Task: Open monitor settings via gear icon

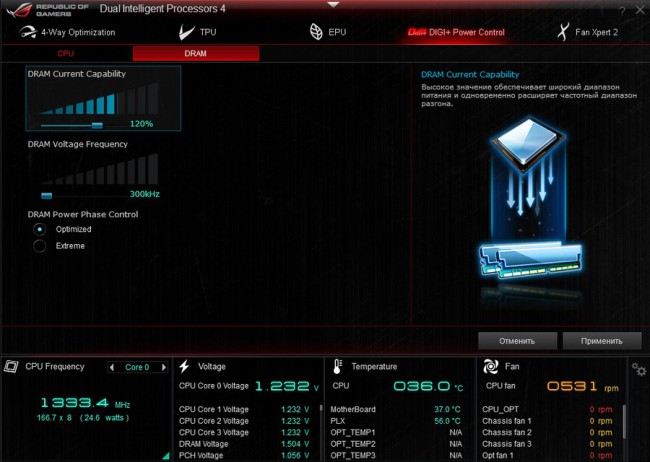Action: pos(638,369)
